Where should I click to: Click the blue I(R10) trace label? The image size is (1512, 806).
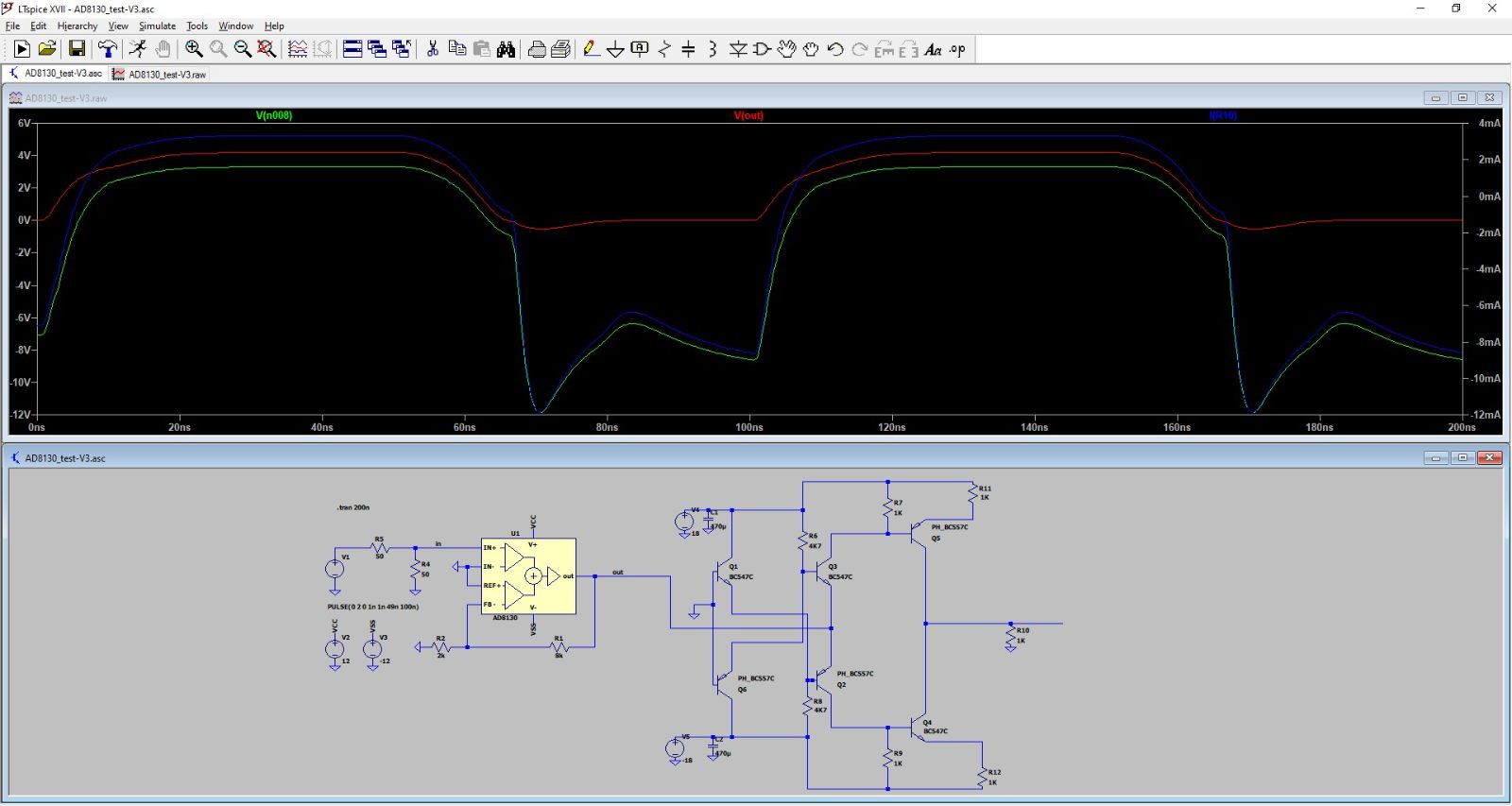point(1223,115)
